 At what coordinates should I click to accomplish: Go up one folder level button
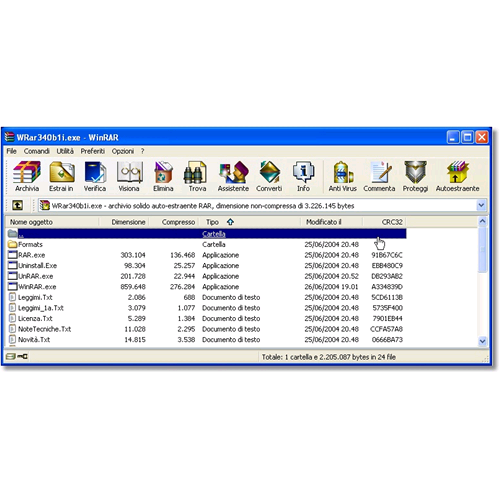17,205
